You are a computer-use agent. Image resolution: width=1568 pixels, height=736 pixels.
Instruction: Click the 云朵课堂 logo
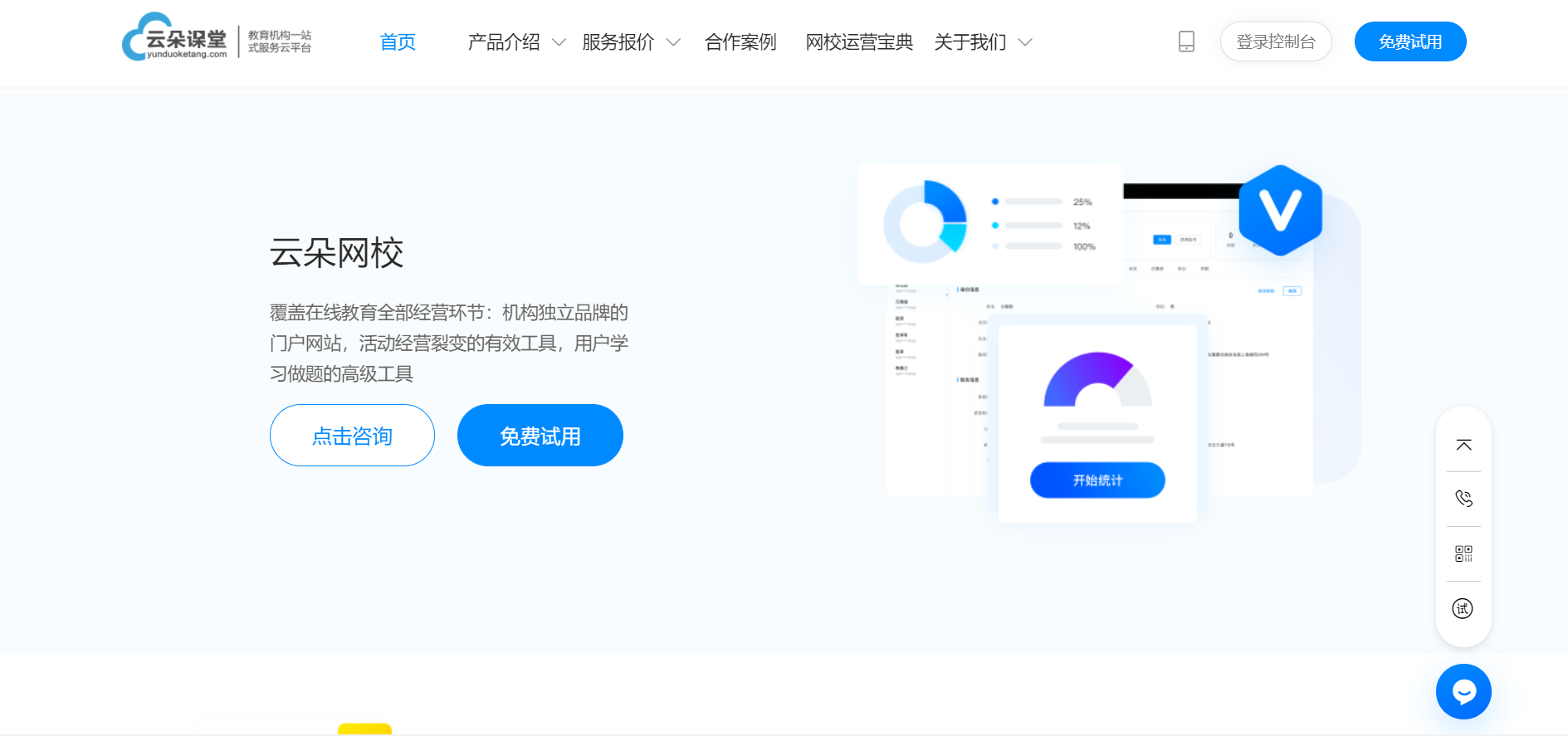(x=174, y=37)
